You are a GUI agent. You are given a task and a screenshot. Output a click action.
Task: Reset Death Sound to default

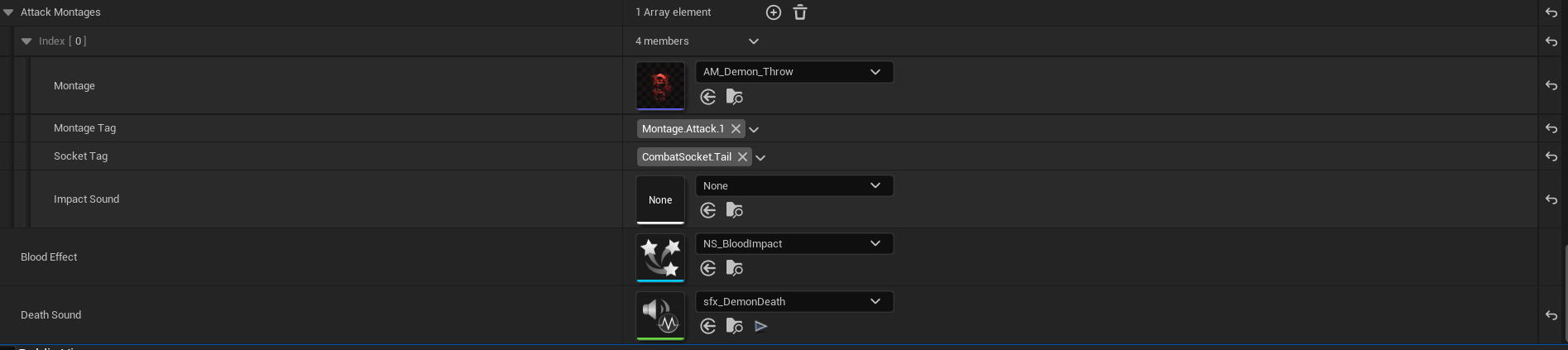click(x=1551, y=315)
